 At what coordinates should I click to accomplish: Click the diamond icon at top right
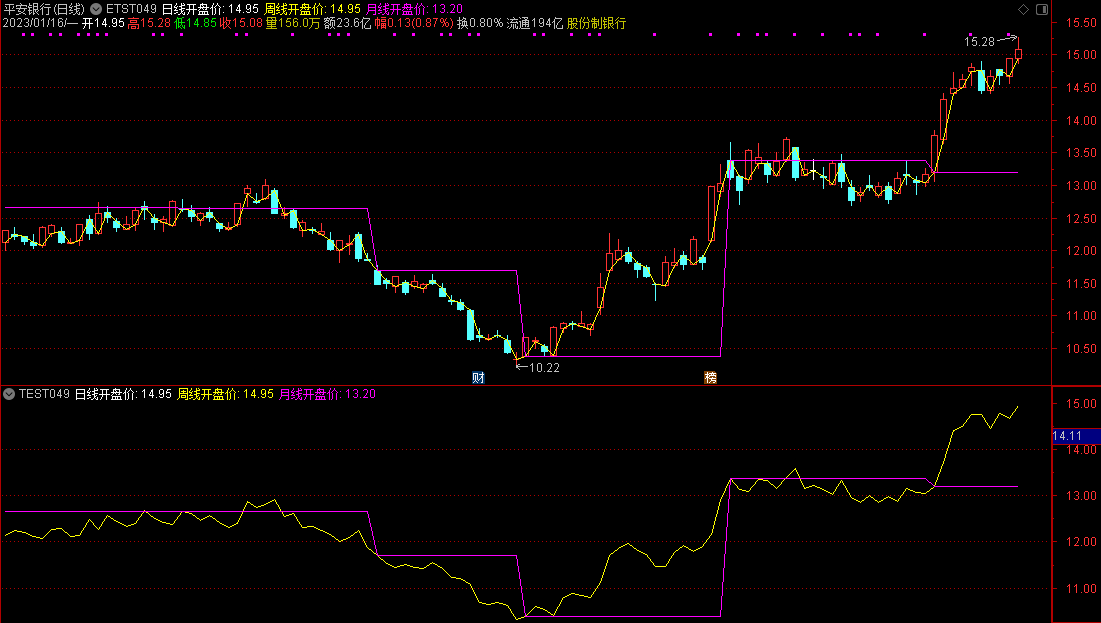pyautogui.click(x=1022, y=9)
